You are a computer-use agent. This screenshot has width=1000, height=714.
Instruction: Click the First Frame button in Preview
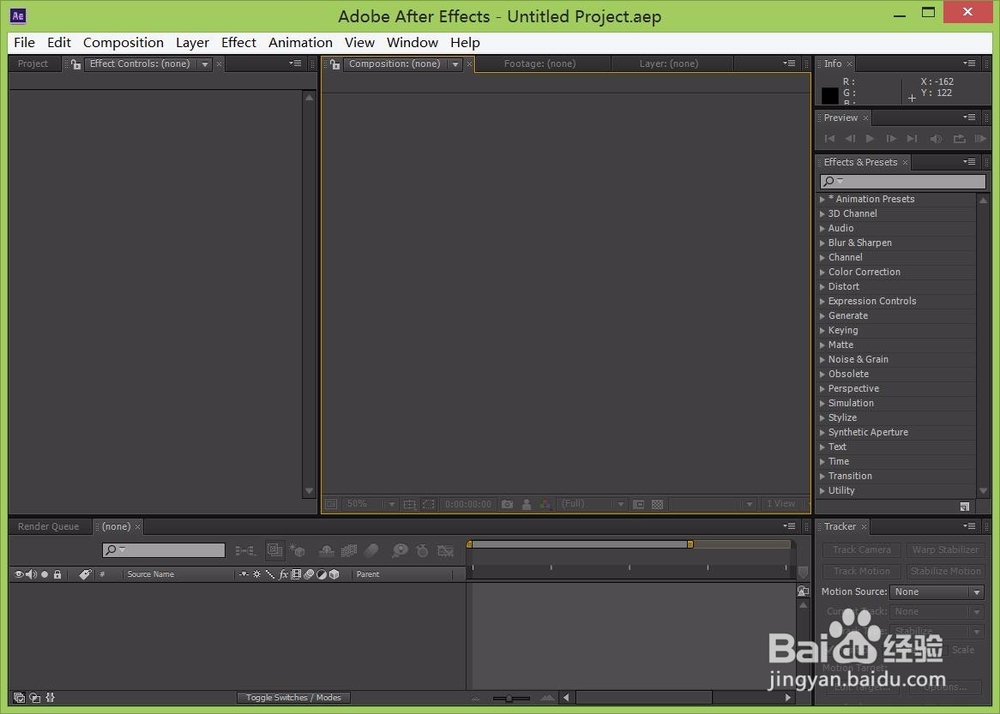pyautogui.click(x=829, y=138)
